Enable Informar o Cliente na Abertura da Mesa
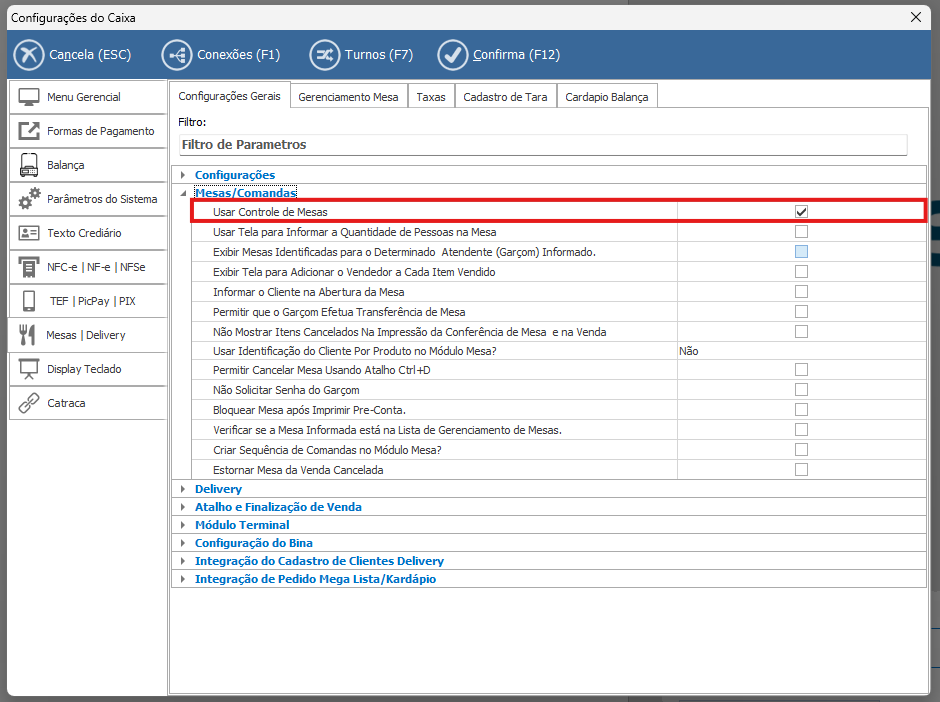This screenshot has width=940, height=702. coord(801,291)
